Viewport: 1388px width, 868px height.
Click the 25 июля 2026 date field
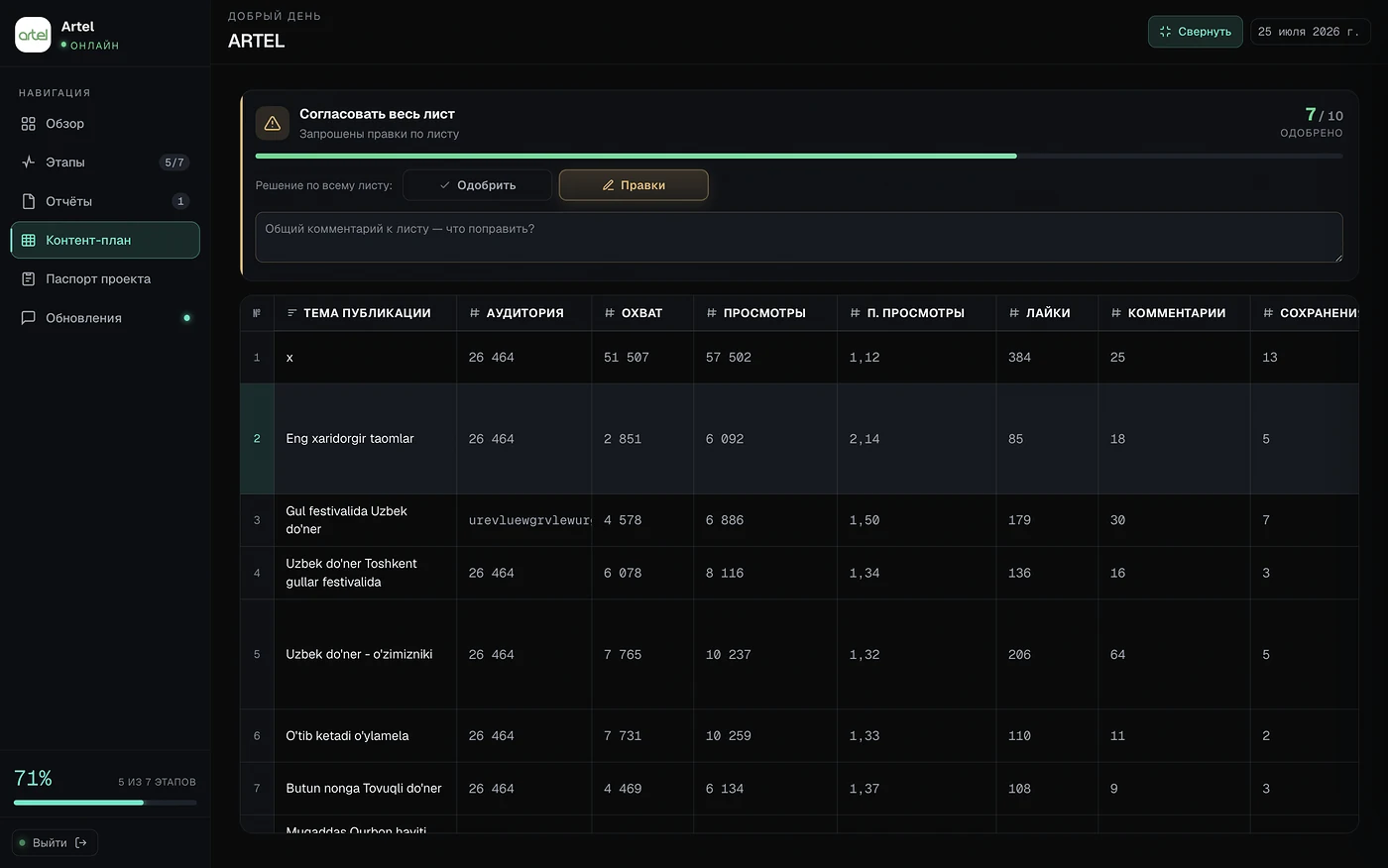pos(1310,32)
